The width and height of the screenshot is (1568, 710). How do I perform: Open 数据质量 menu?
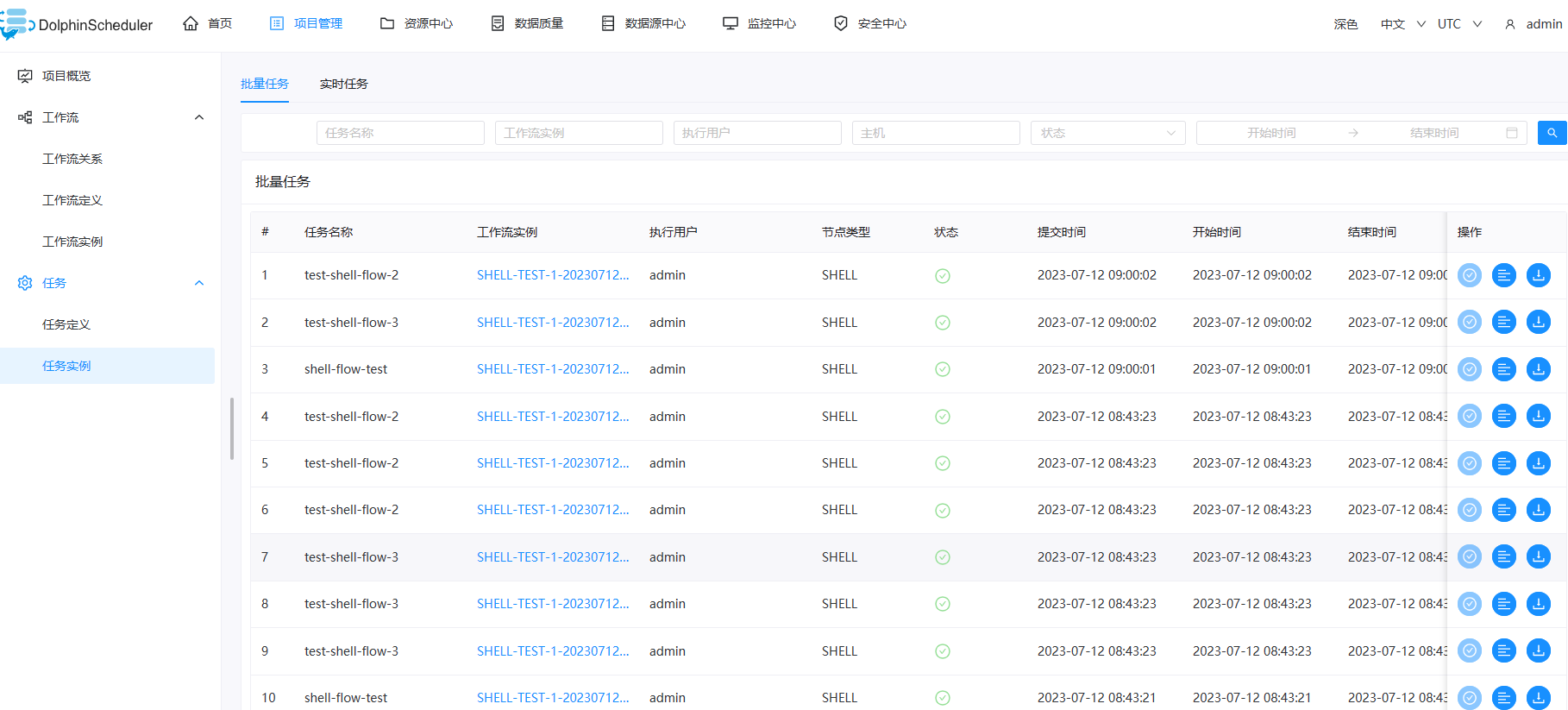(527, 23)
